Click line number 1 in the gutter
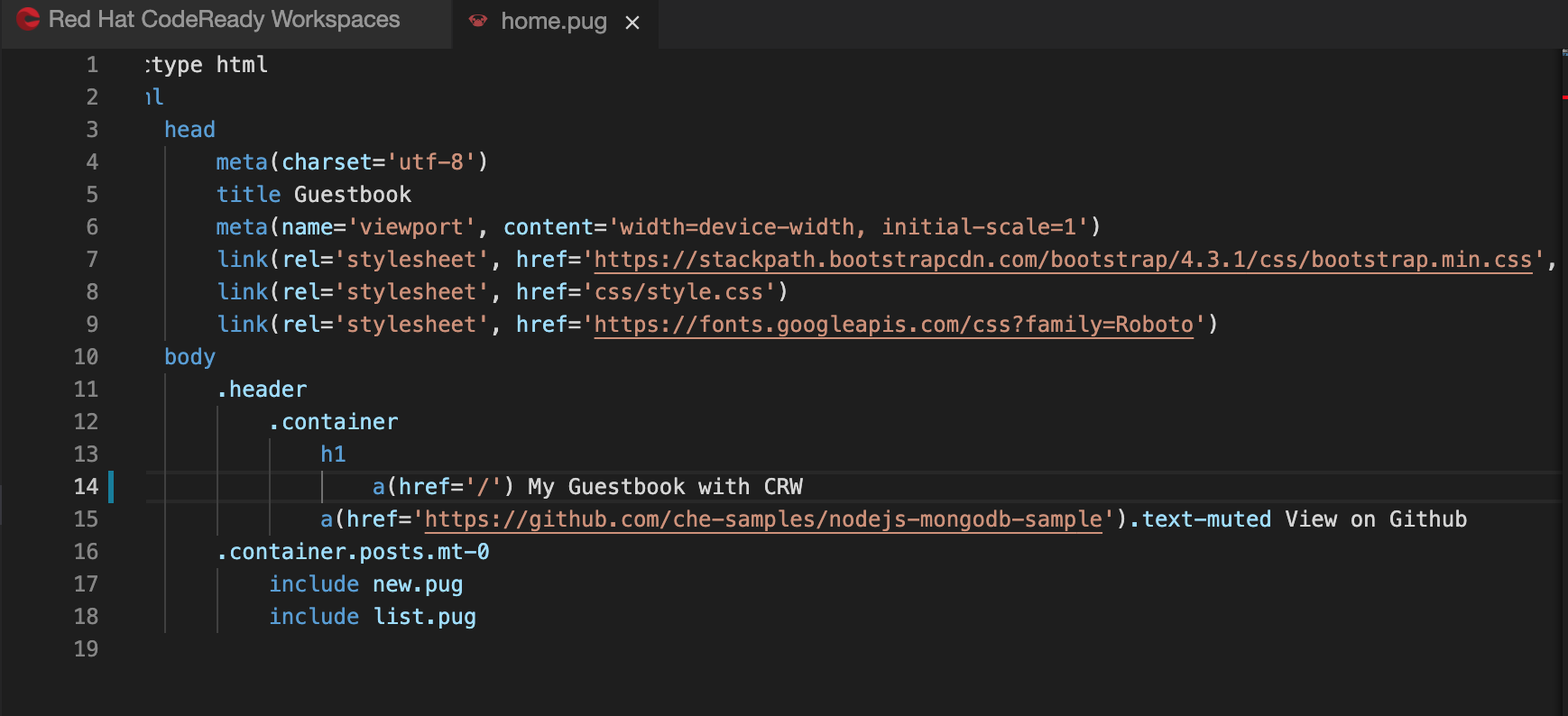This screenshot has height=716, width=1568. tap(92, 65)
